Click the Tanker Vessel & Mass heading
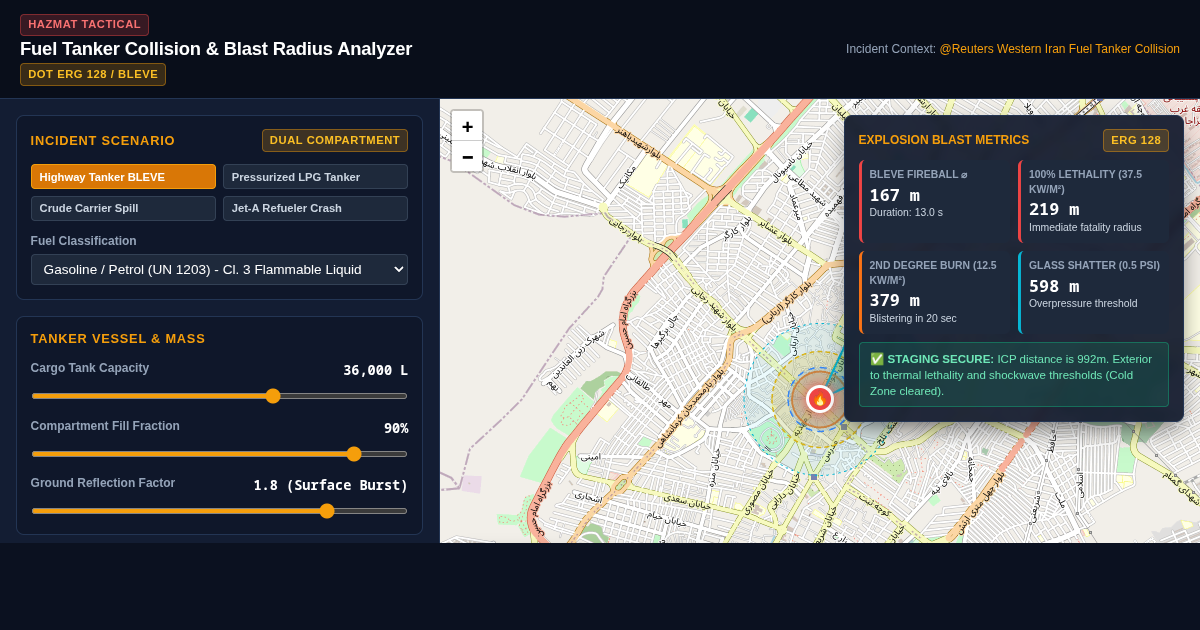Image resolution: width=1200 pixels, height=630 pixels. [x=118, y=339]
